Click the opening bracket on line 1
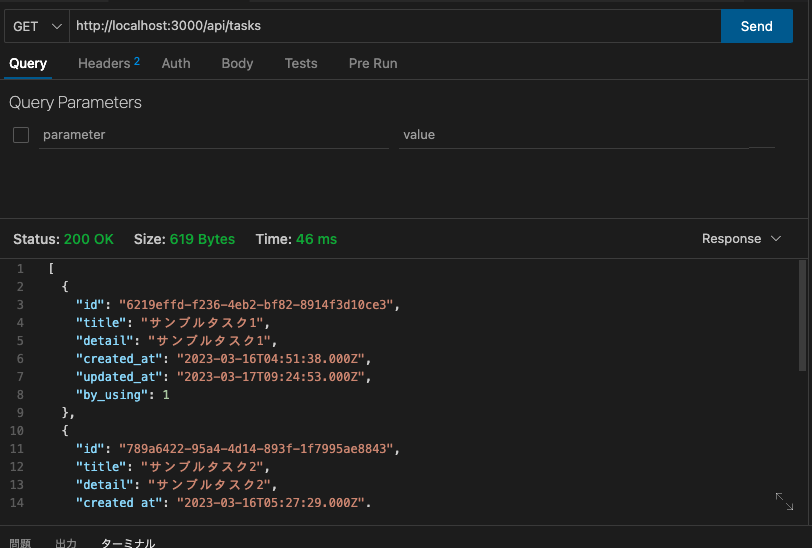812x548 pixels. [51, 268]
